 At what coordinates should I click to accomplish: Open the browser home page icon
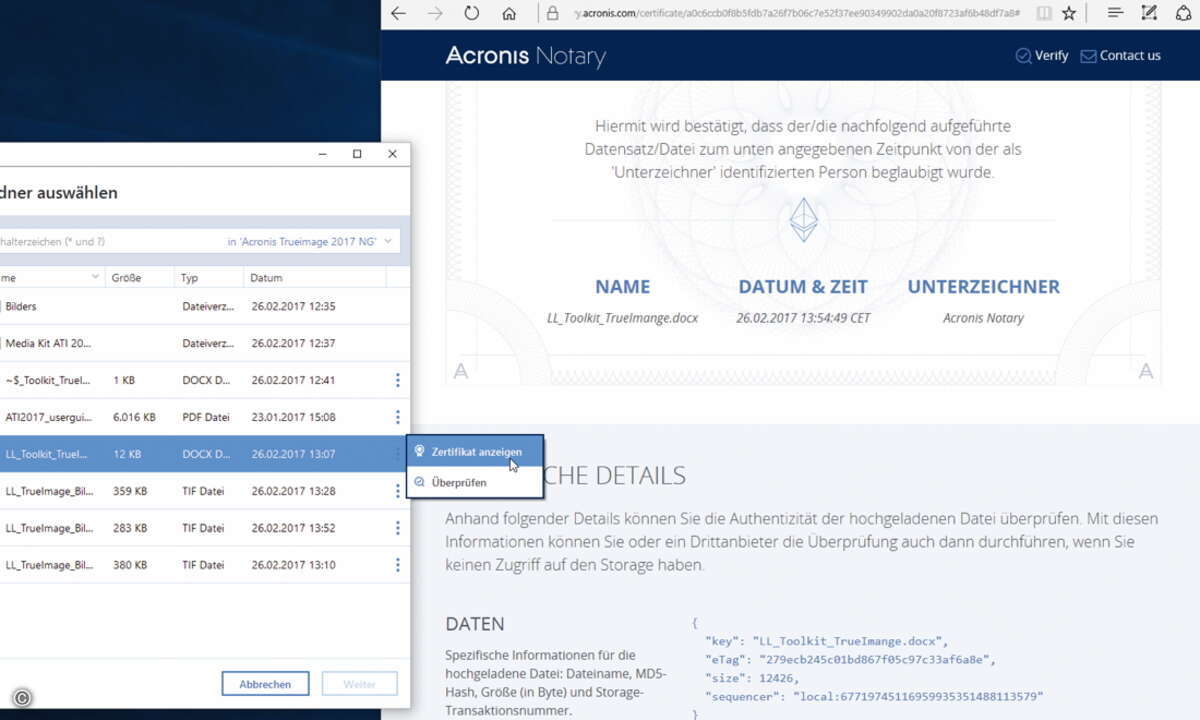click(509, 14)
